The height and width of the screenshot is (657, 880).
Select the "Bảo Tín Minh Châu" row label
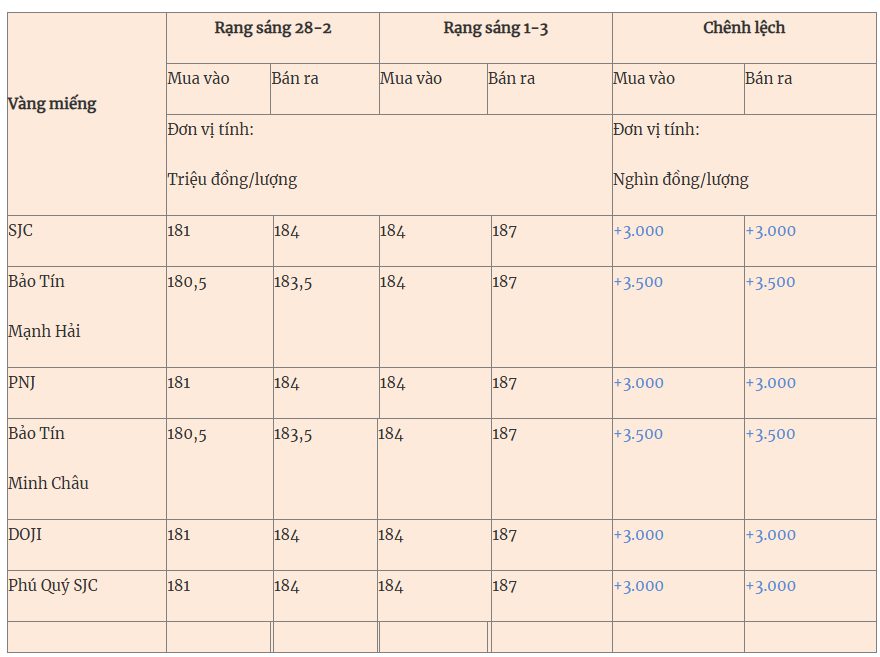click(x=48, y=458)
